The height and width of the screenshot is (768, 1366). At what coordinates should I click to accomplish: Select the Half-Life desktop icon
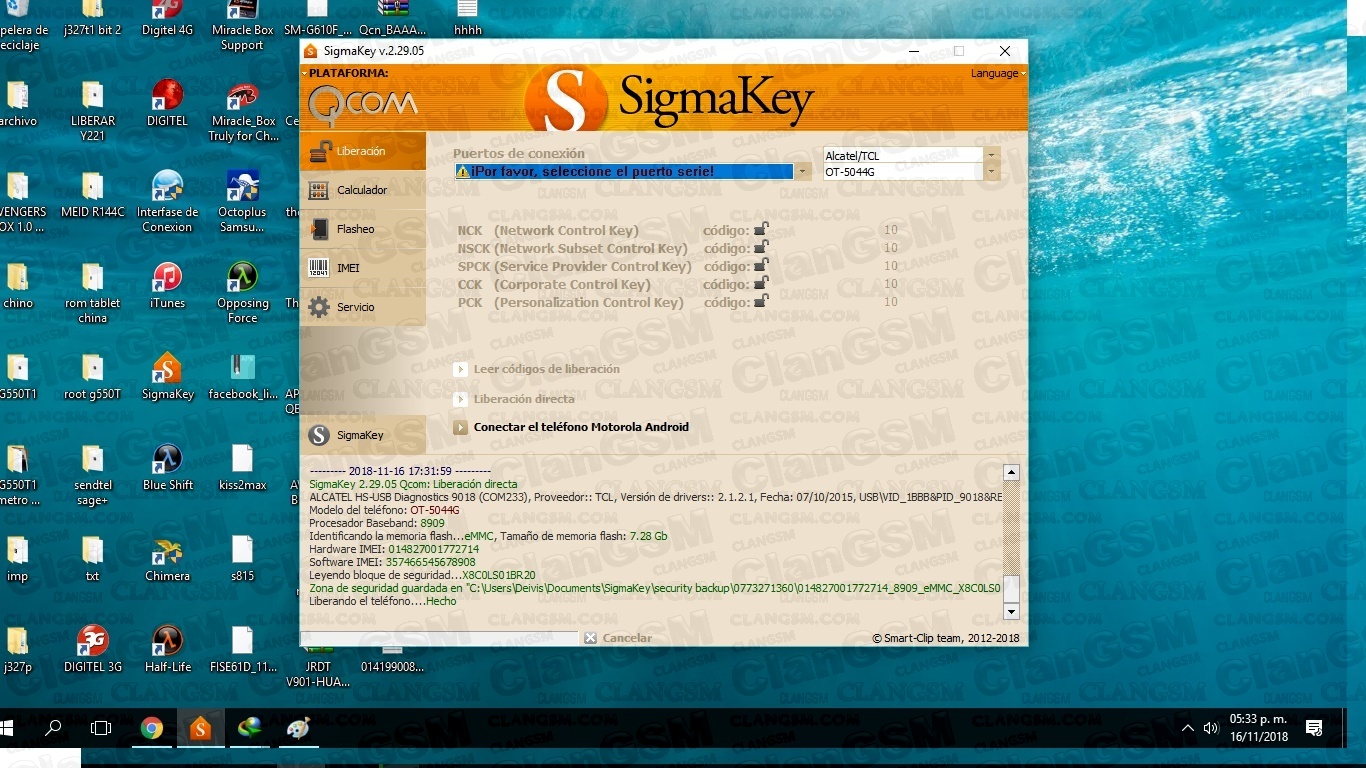point(167,650)
